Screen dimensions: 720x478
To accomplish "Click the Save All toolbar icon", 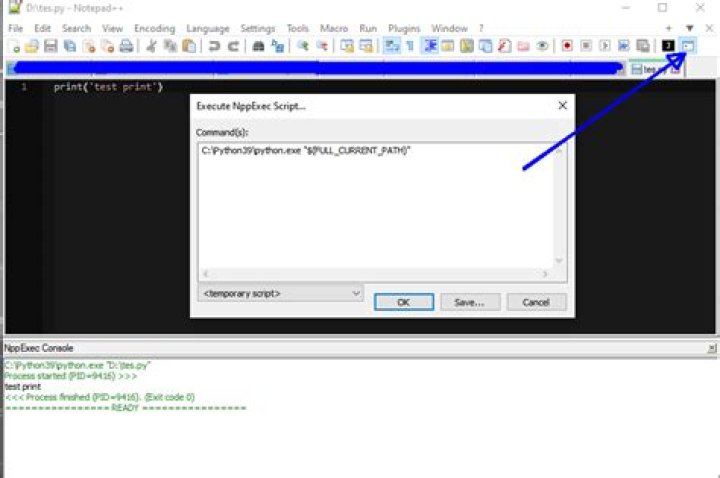I will (70, 46).
